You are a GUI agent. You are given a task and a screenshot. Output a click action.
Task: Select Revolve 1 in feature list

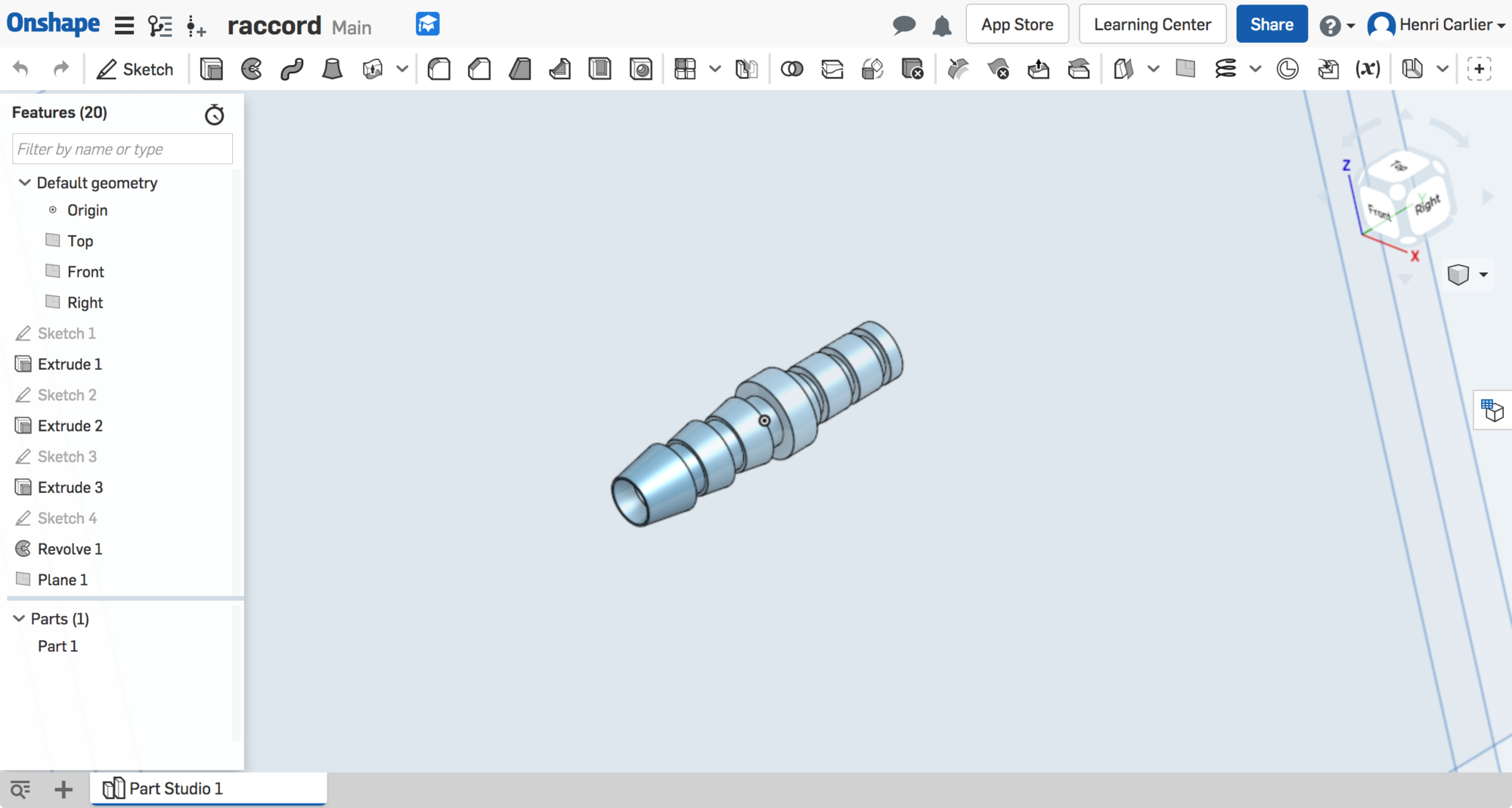(70, 550)
